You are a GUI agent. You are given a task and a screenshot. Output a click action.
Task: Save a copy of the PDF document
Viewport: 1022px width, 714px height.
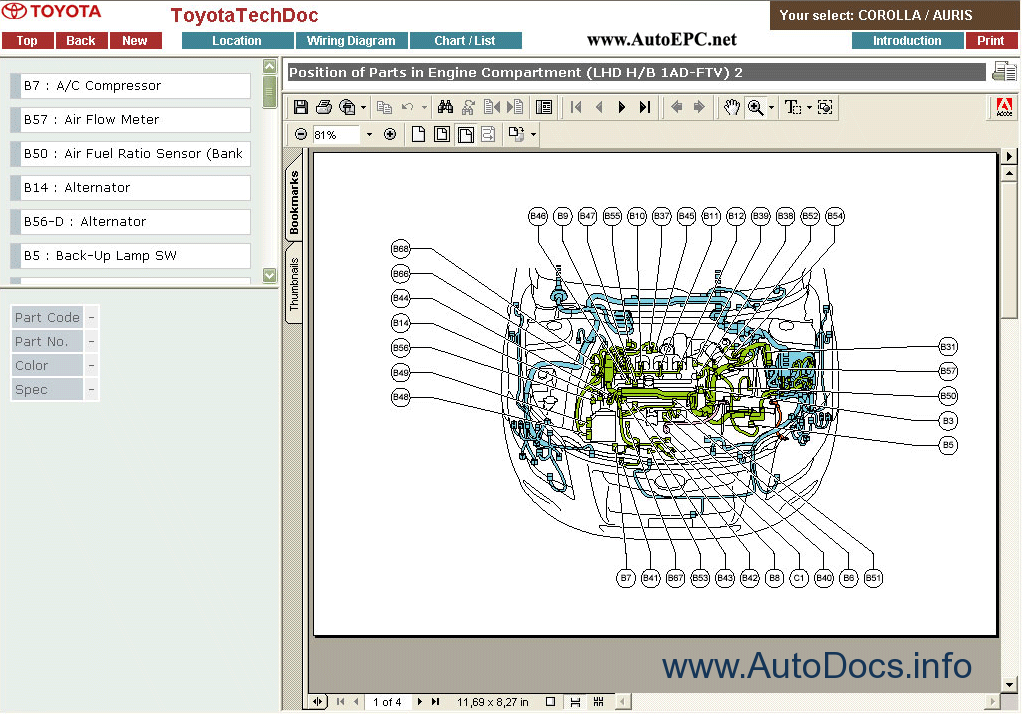click(300, 107)
